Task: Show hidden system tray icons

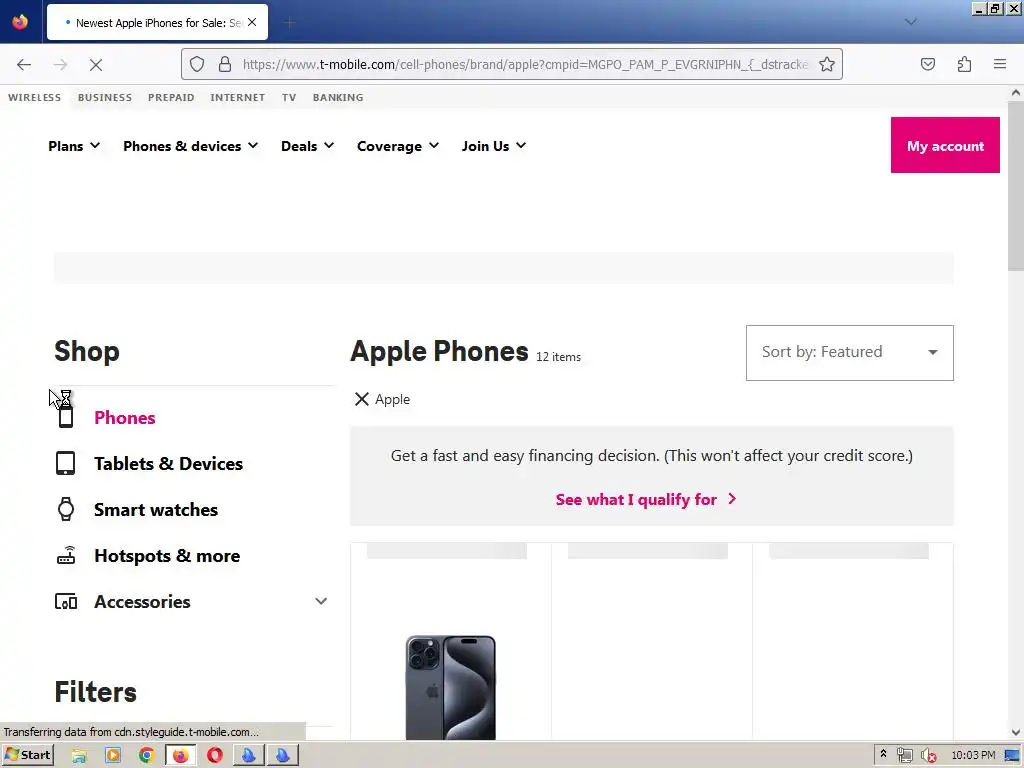Action: point(883,754)
